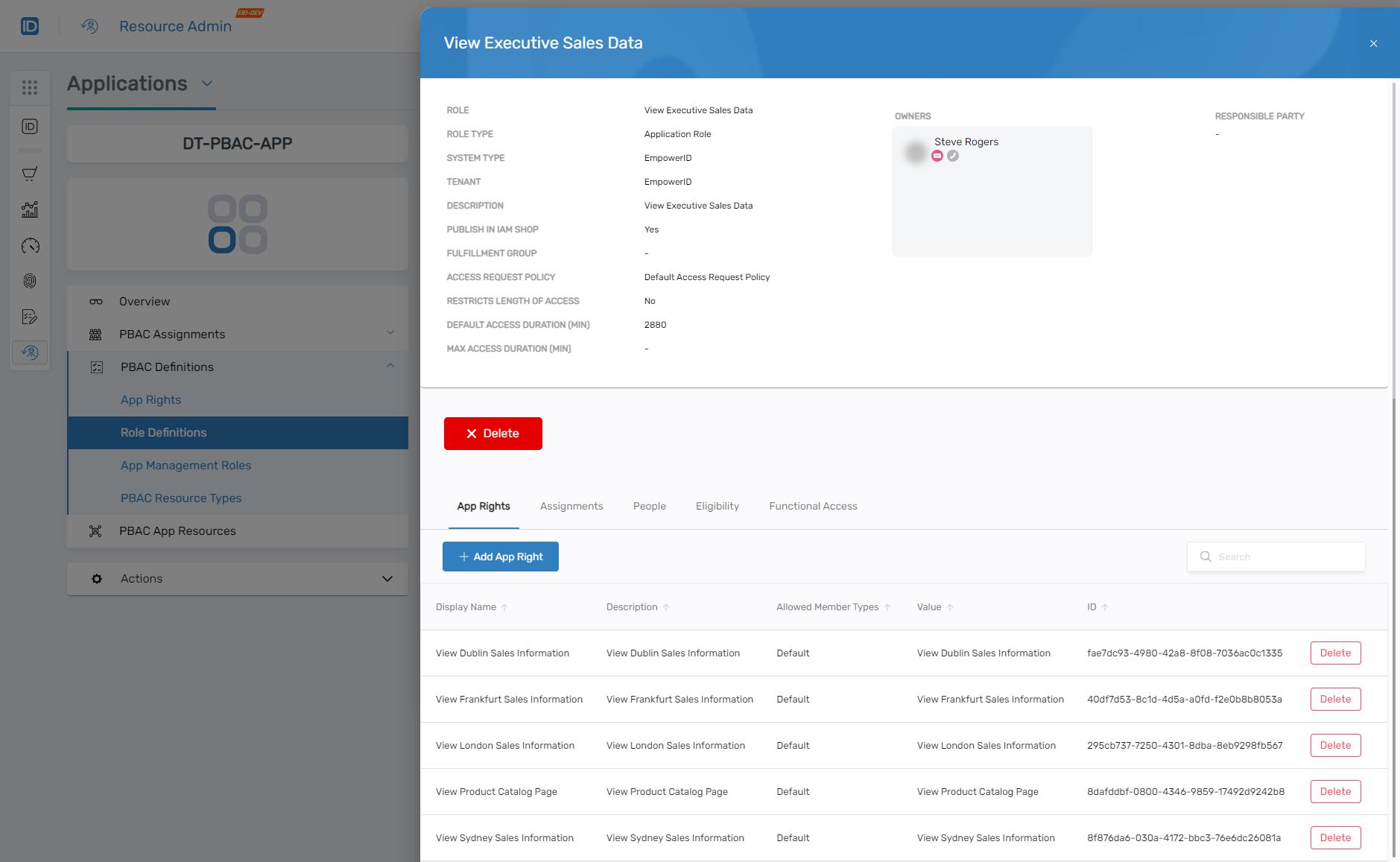Open the audit checklist icon in the sidebar
The image size is (1400, 862).
coord(30,317)
